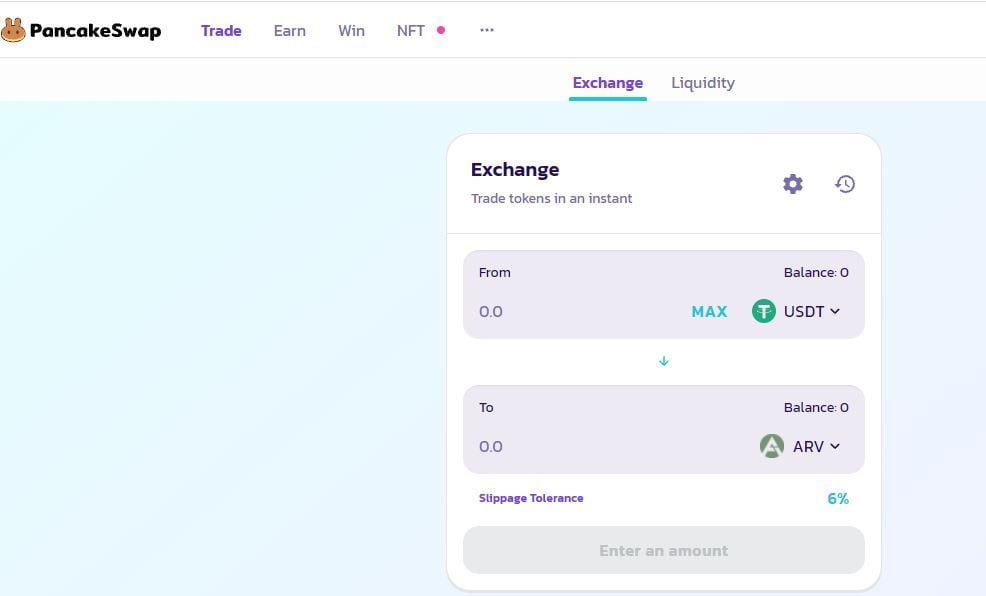Open recent transactions history icon
The image size is (986, 596).
(845, 184)
